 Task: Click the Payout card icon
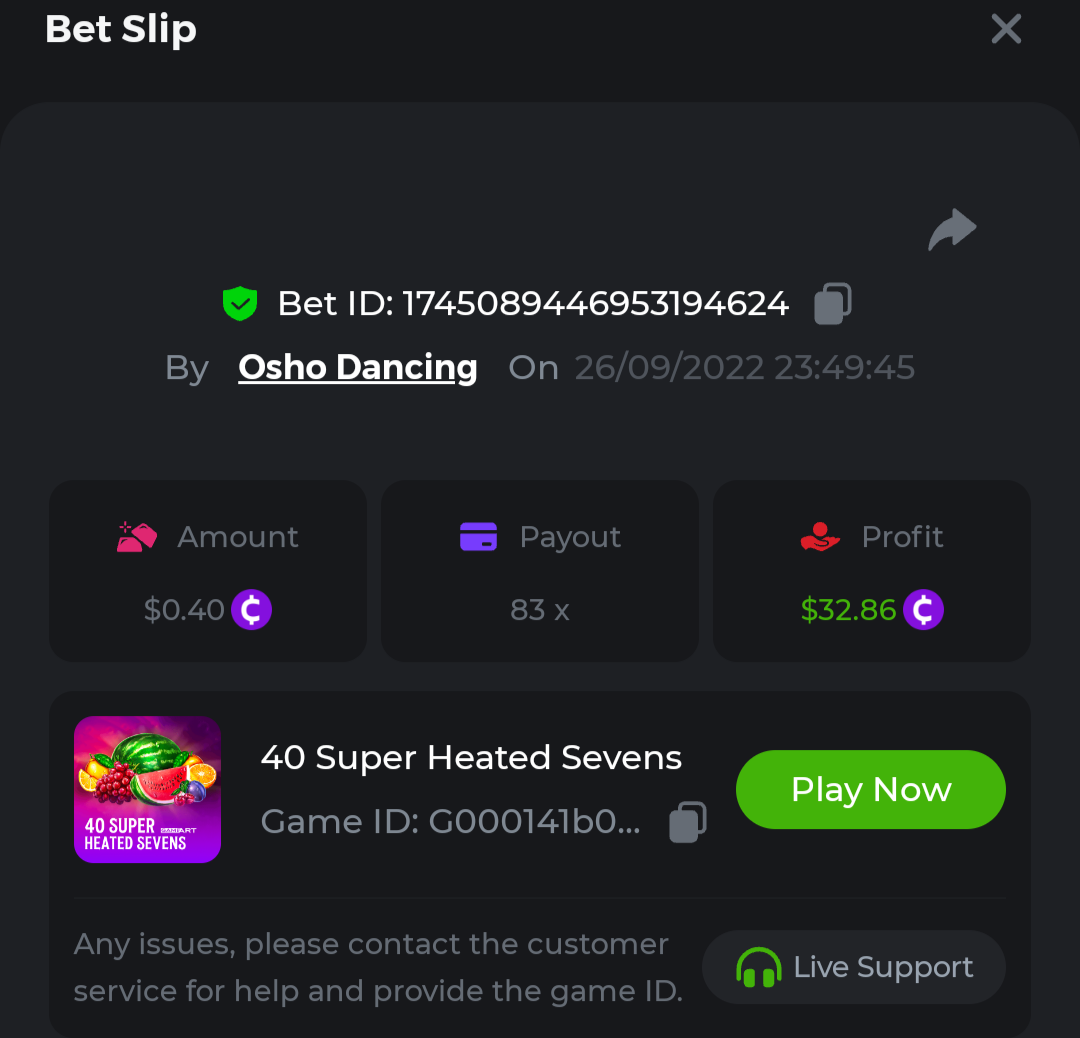(x=479, y=537)
